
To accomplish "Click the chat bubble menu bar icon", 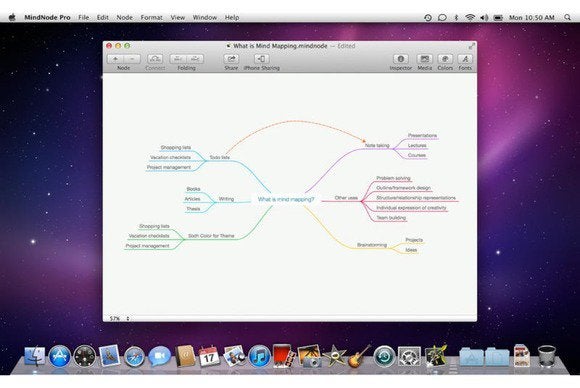I will (x=442, y=17).
